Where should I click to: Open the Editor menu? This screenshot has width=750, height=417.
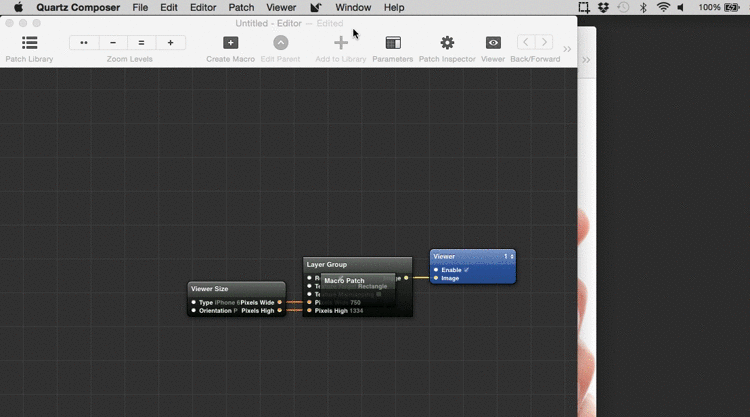pyautogui.click(x=203, y=7)
